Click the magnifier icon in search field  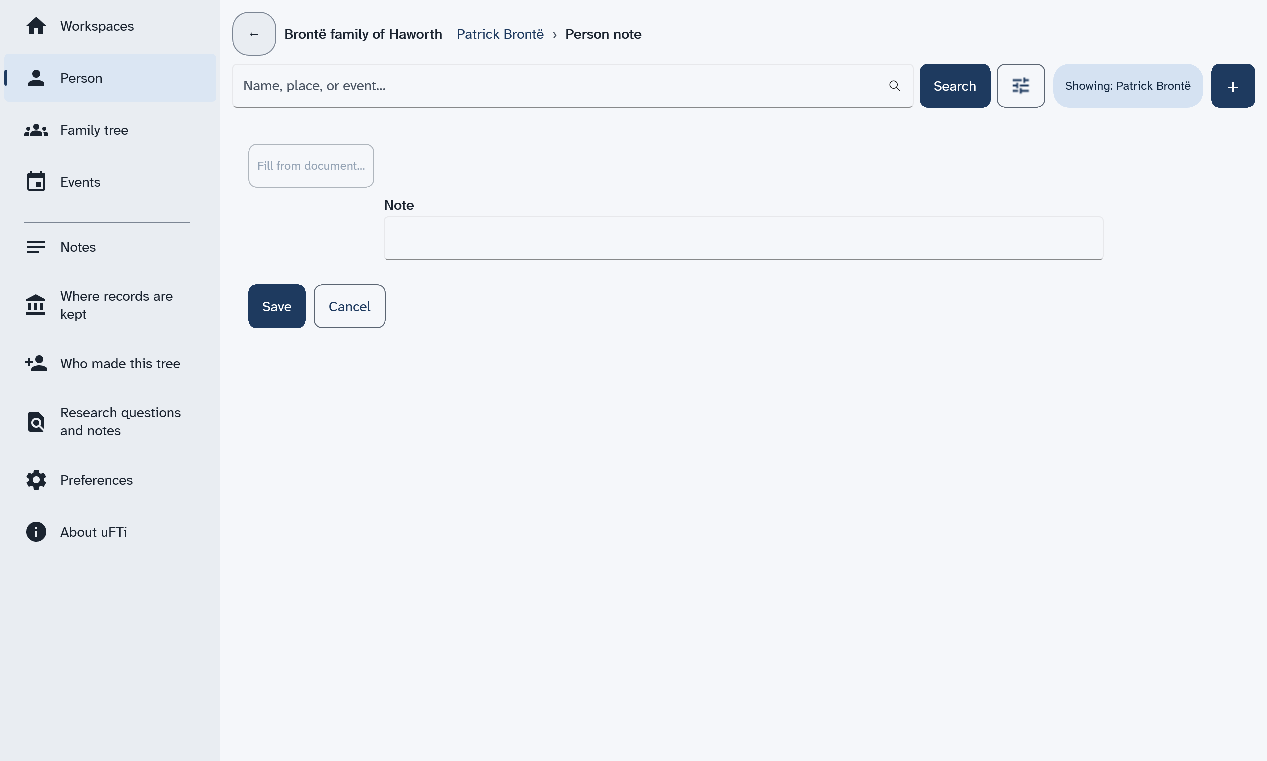895,86
